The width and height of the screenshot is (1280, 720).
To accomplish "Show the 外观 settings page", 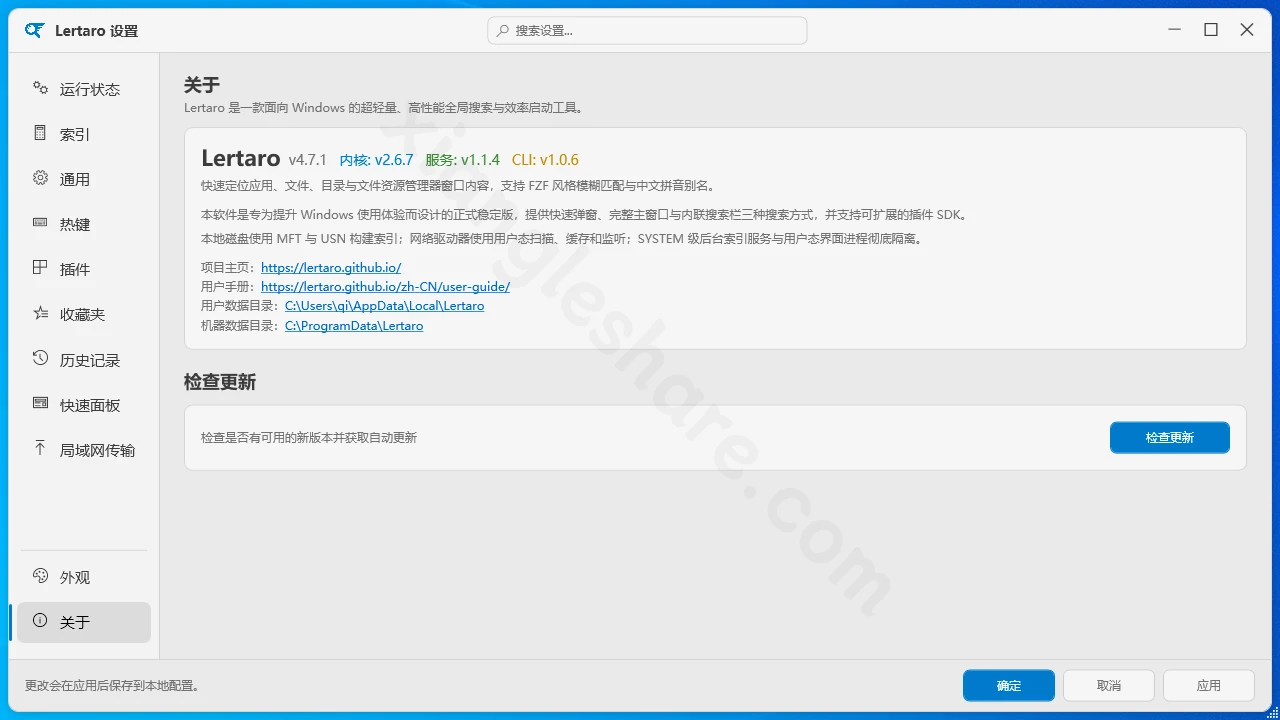I will pyautogui.click(x=84, y=577).
